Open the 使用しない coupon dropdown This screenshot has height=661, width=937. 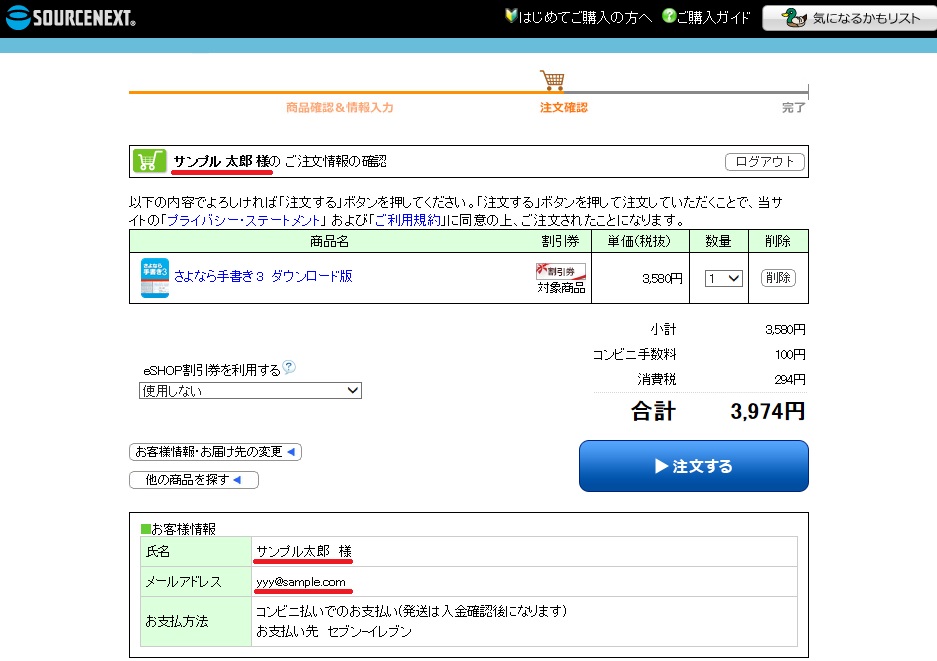(x=250, y=391)
